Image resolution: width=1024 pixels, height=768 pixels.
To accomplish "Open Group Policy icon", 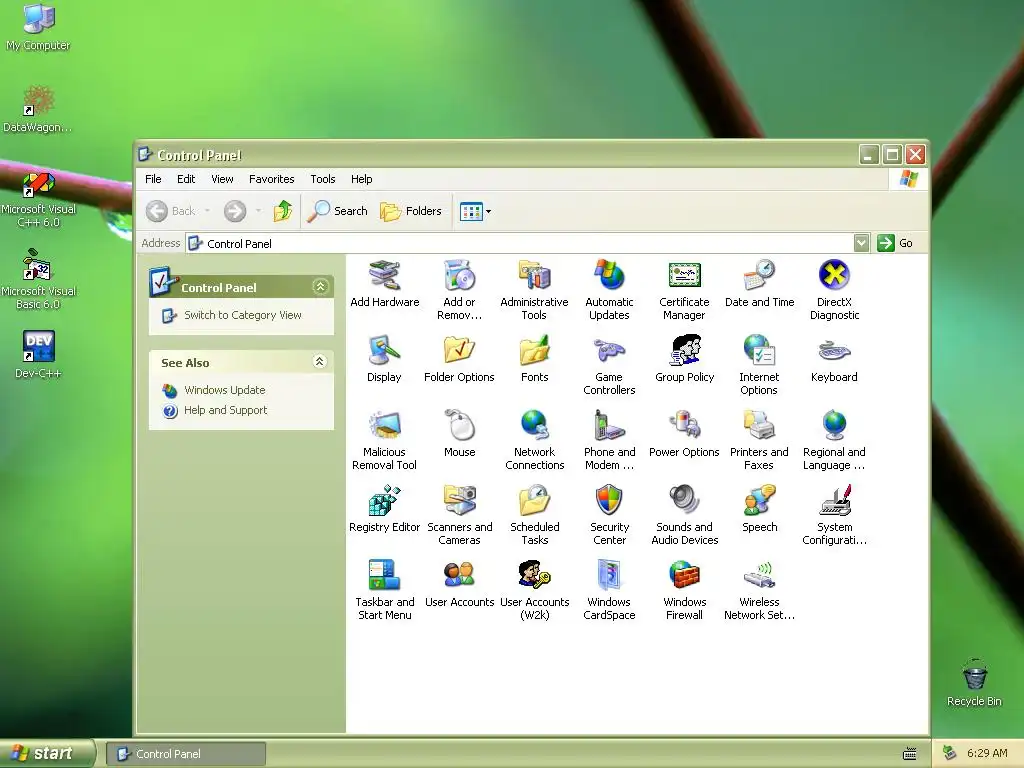I will (684, 351).
